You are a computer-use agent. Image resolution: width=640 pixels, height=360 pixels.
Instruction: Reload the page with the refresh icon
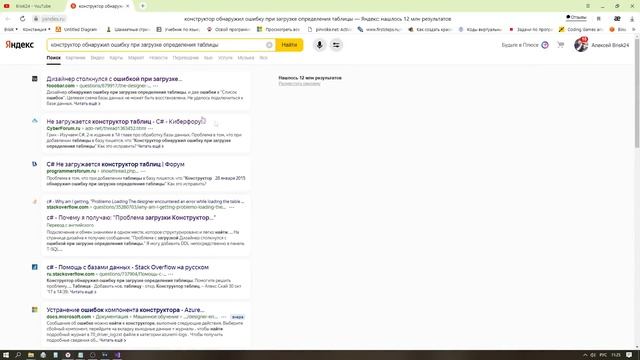click(x=22, y=19)
